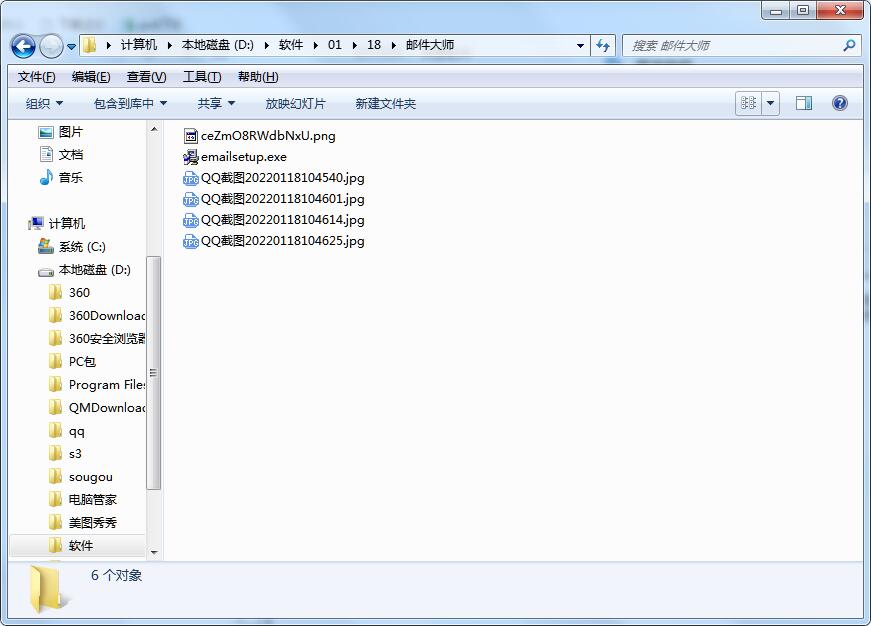Open the ceZmO8RWdbNxU.png image
Image resolution: width=871 pixels, height=626 pixels.
click(x=262, y=136)
